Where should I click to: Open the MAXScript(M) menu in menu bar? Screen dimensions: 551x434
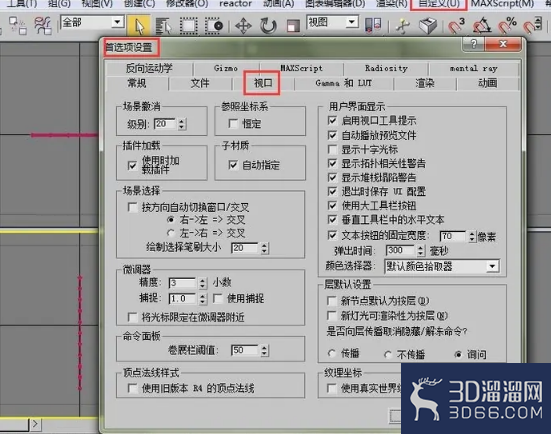pyautogui.click(x=502, y=4)
